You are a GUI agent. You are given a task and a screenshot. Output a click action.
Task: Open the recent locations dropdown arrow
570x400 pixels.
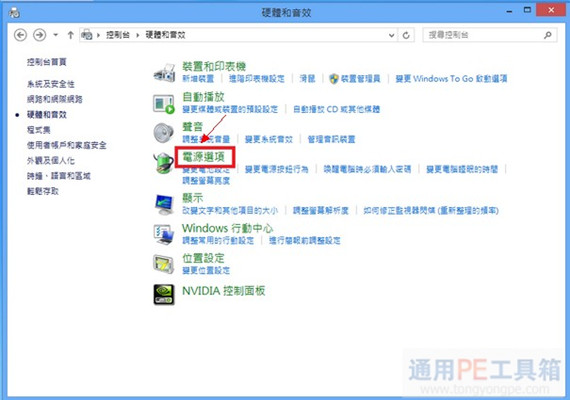[56, 35]
